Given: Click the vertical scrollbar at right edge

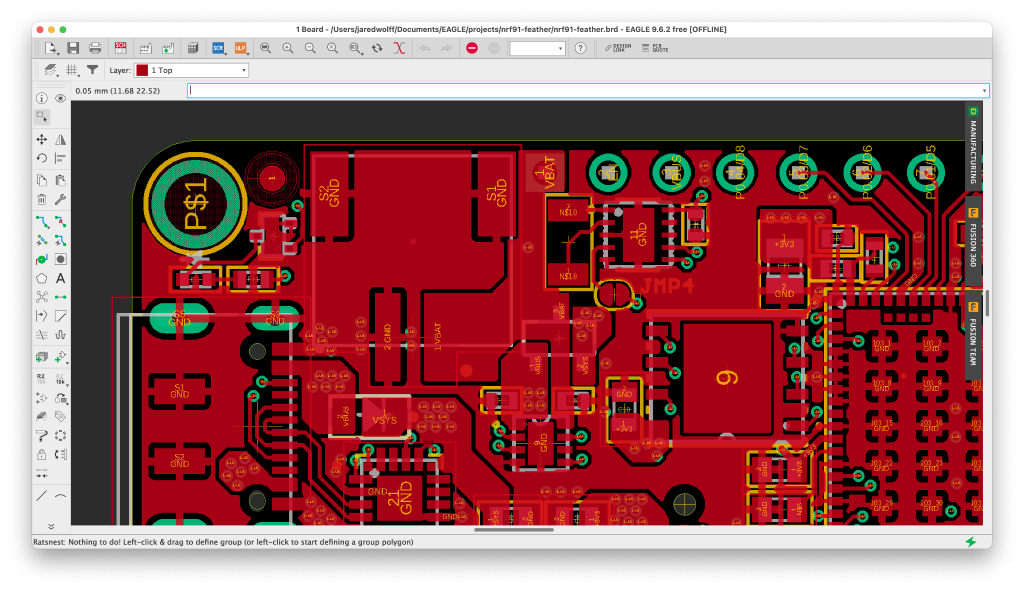Looking at the screenshot, I should click(x=987, y=304).
